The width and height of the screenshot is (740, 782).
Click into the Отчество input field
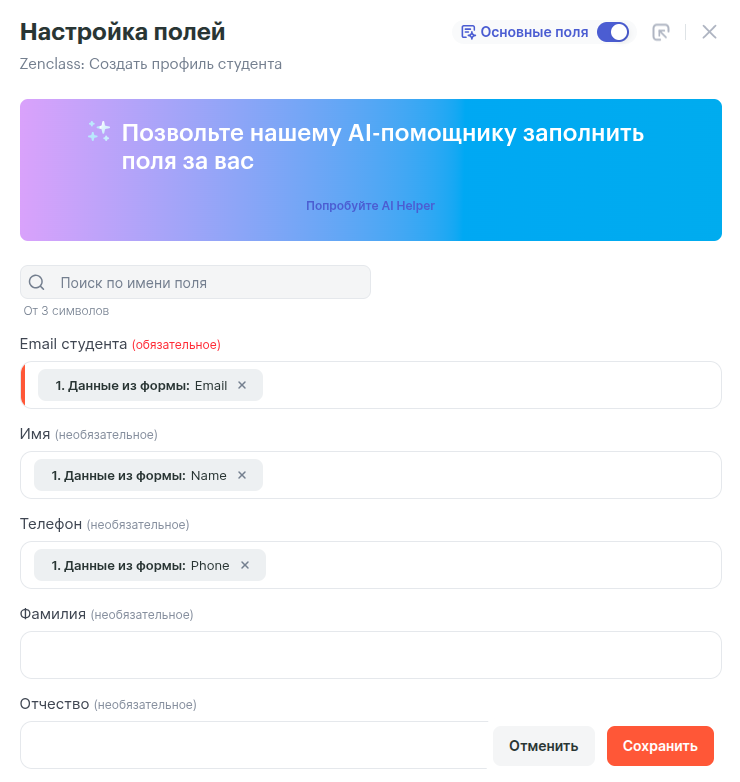click(x=250, y=745)
